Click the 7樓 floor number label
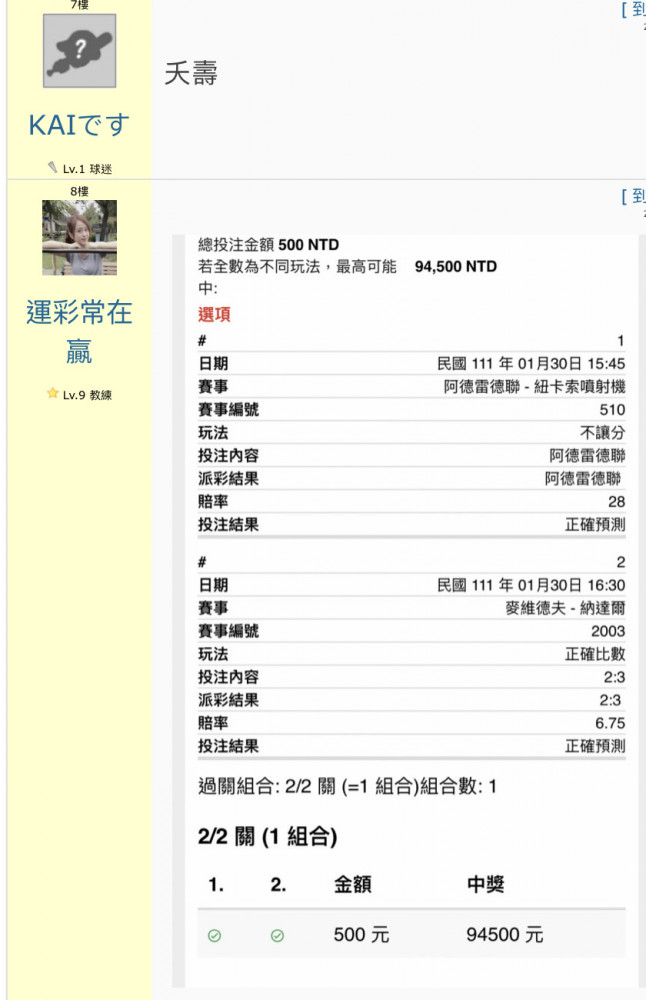 click(79, 5)
